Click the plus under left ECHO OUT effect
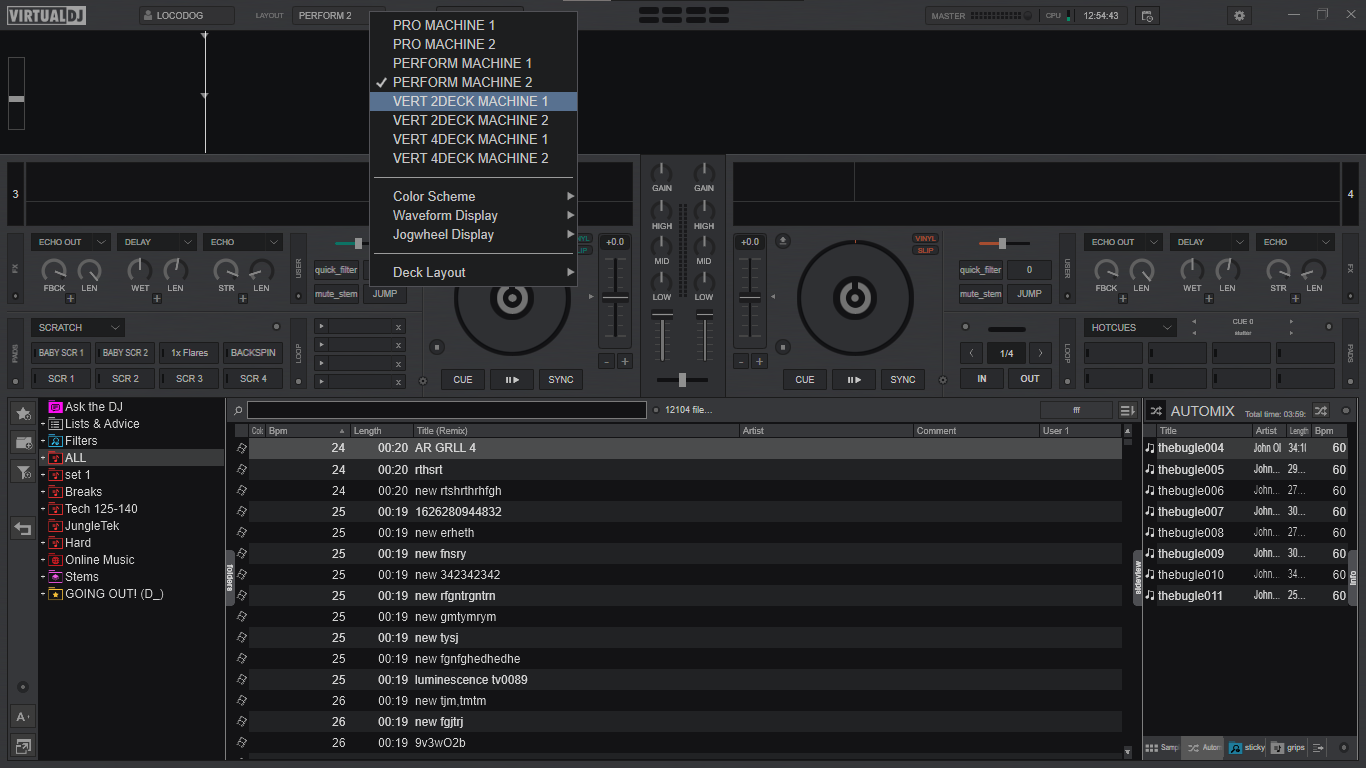1367x769 pixels. (x=71, y=299)
